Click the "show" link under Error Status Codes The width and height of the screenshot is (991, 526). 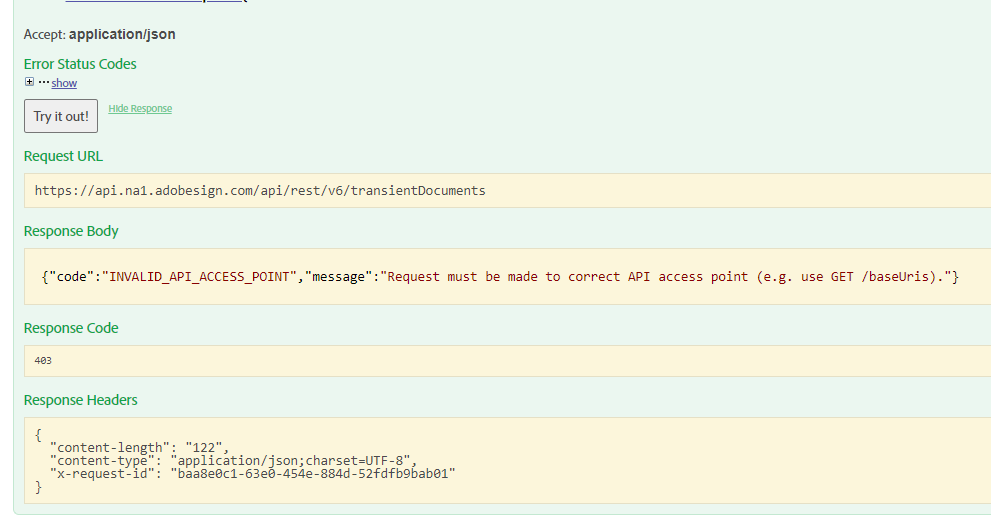click(64, 83)
